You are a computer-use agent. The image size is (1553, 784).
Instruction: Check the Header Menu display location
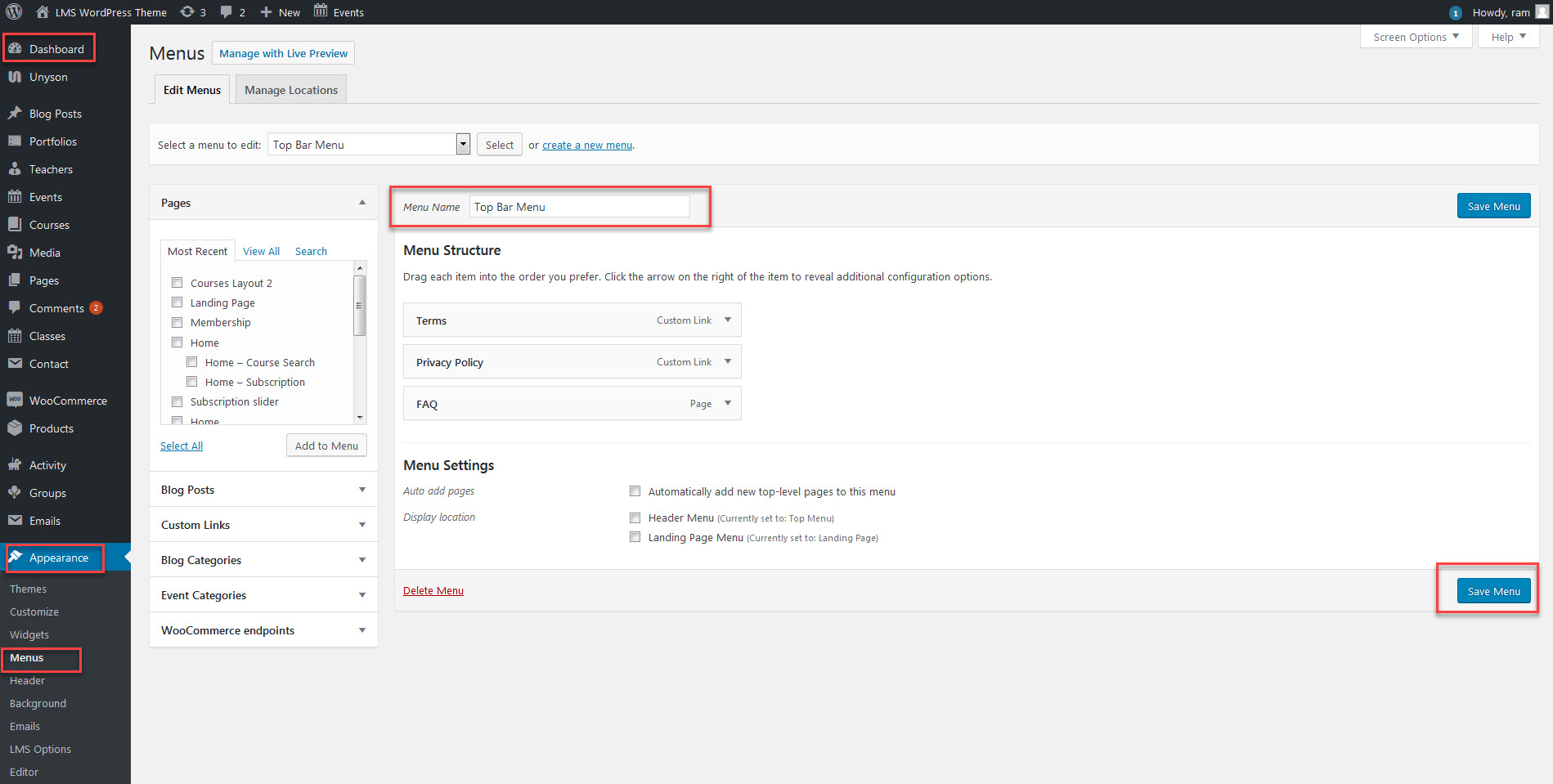635,517
